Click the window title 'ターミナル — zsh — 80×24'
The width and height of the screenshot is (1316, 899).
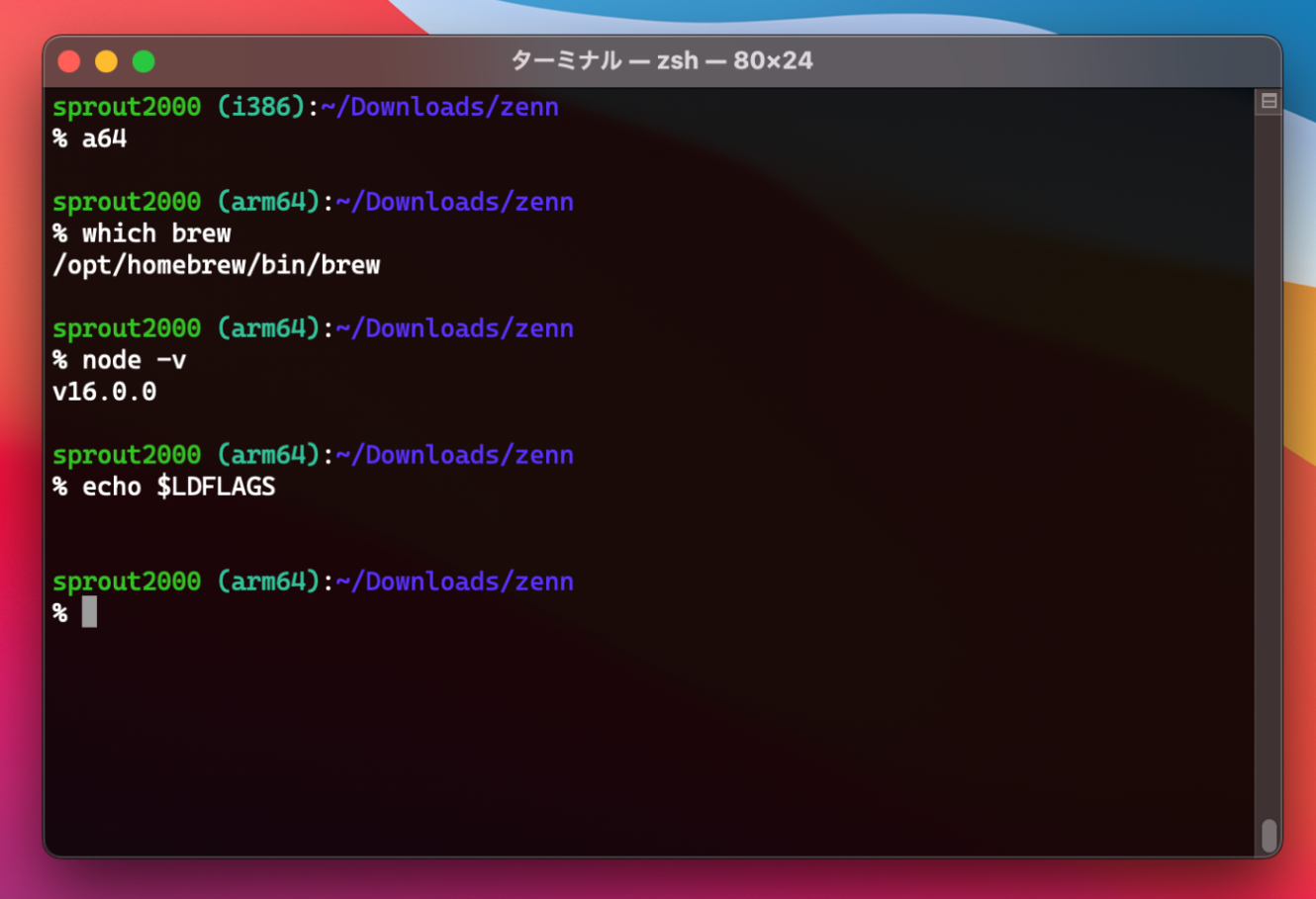tap(662, 60)
